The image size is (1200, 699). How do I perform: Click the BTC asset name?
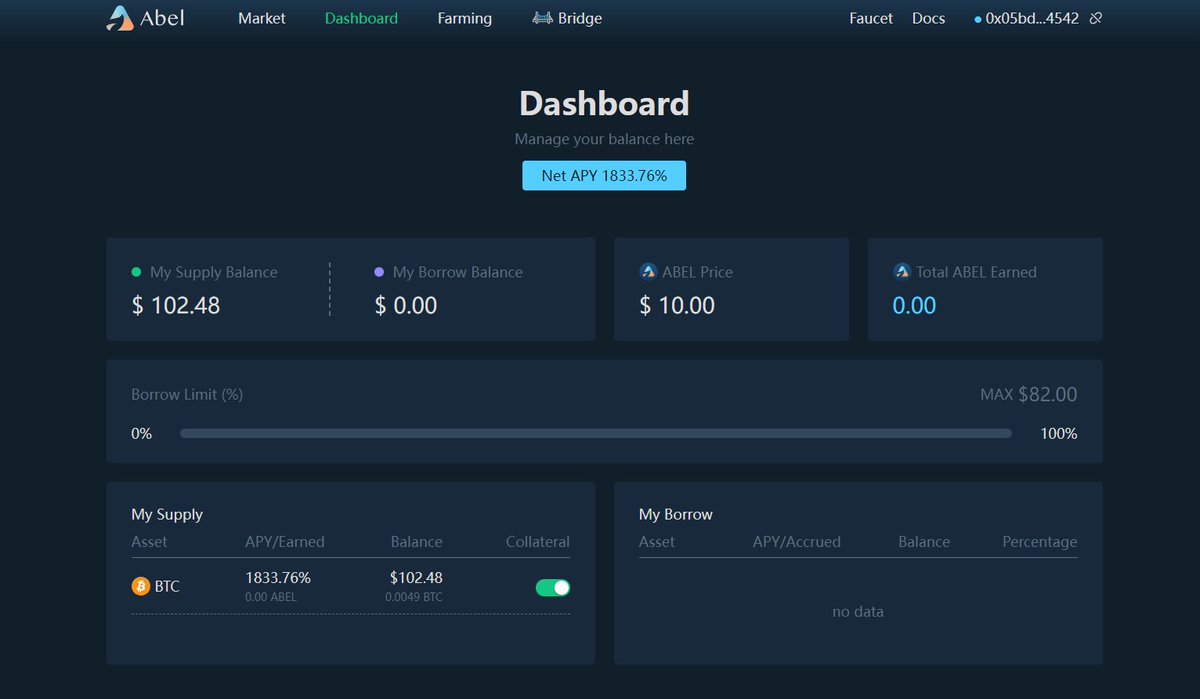coord(167,586)
